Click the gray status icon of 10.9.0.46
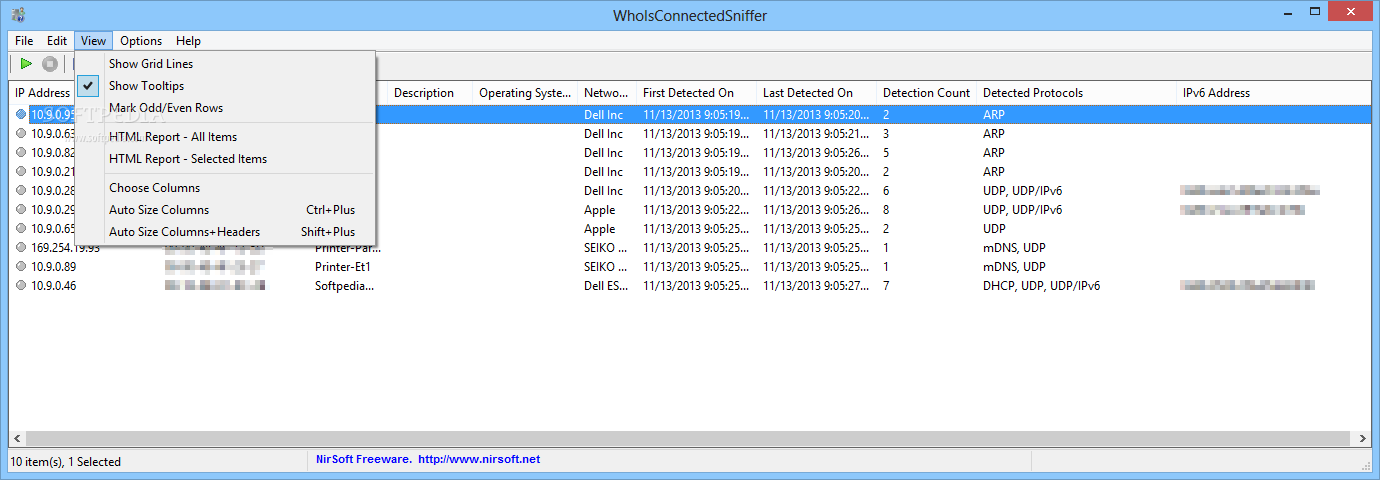 coord(21,286)
